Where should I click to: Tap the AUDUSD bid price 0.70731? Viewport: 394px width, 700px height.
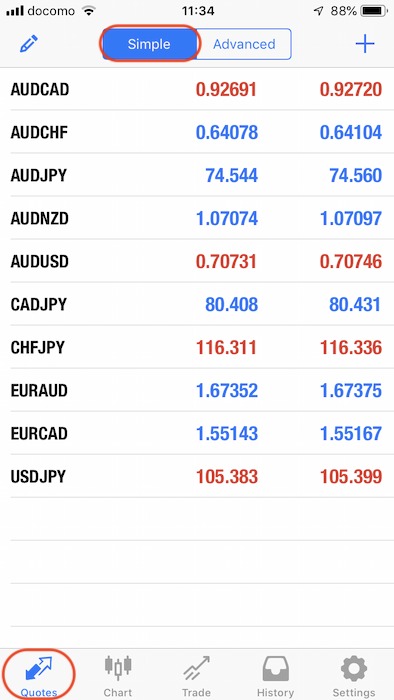coord(227,262)
